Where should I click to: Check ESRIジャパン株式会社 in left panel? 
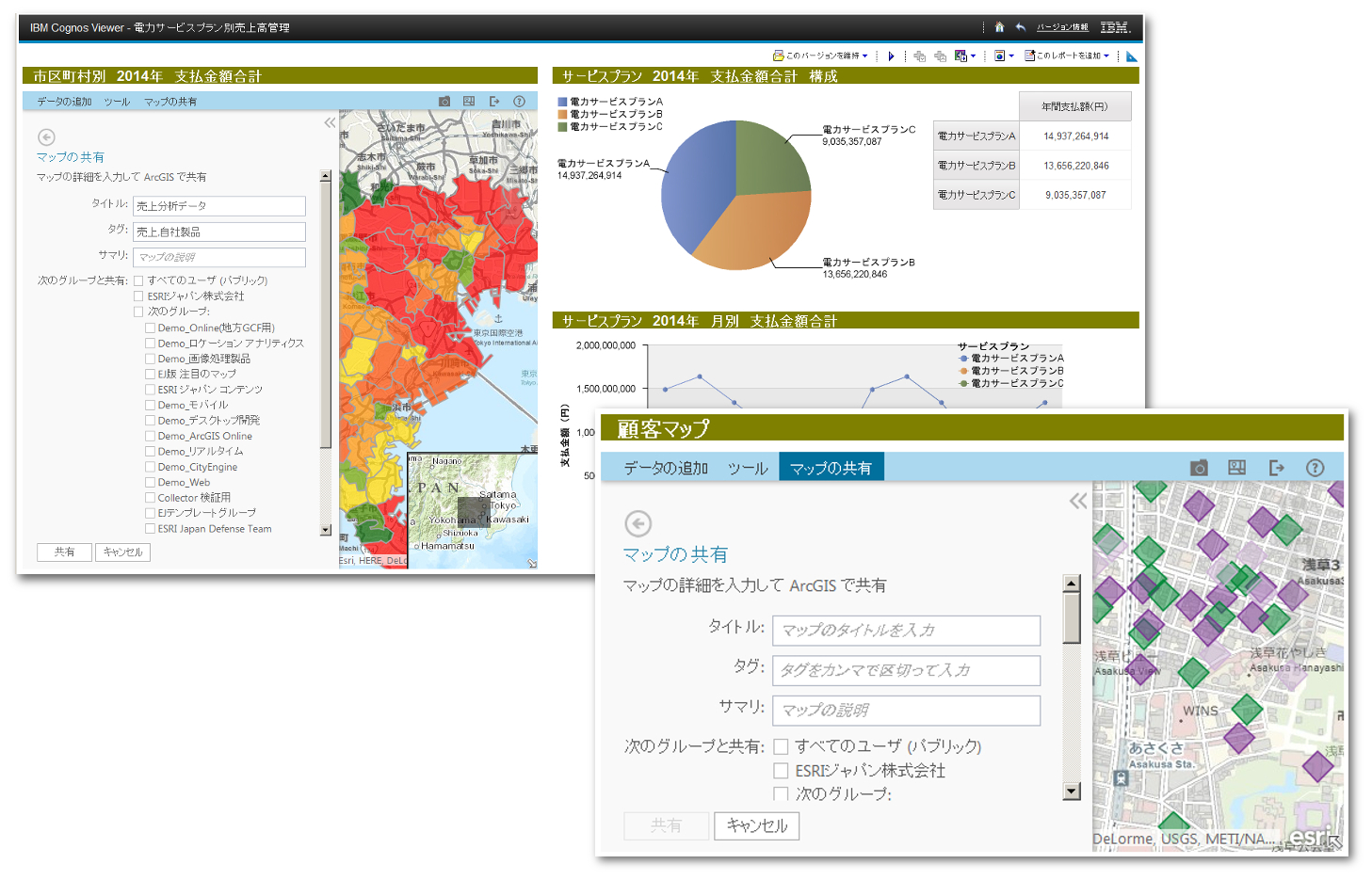point(138,296)
